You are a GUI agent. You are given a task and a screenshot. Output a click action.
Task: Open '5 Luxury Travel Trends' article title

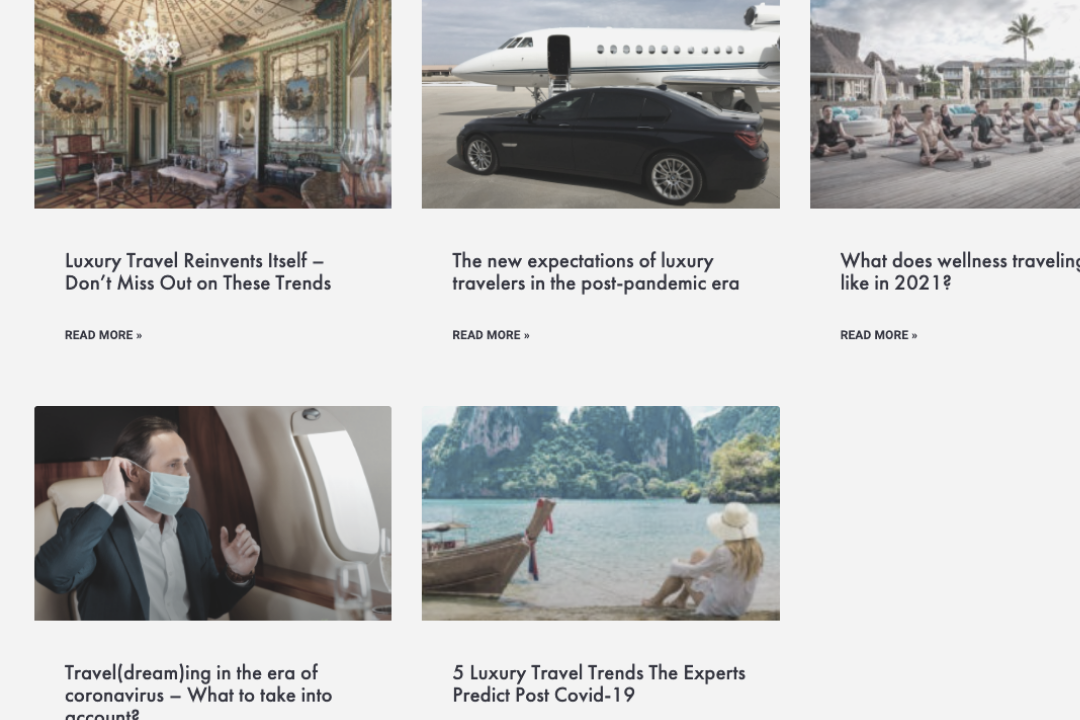pos(599,683)
